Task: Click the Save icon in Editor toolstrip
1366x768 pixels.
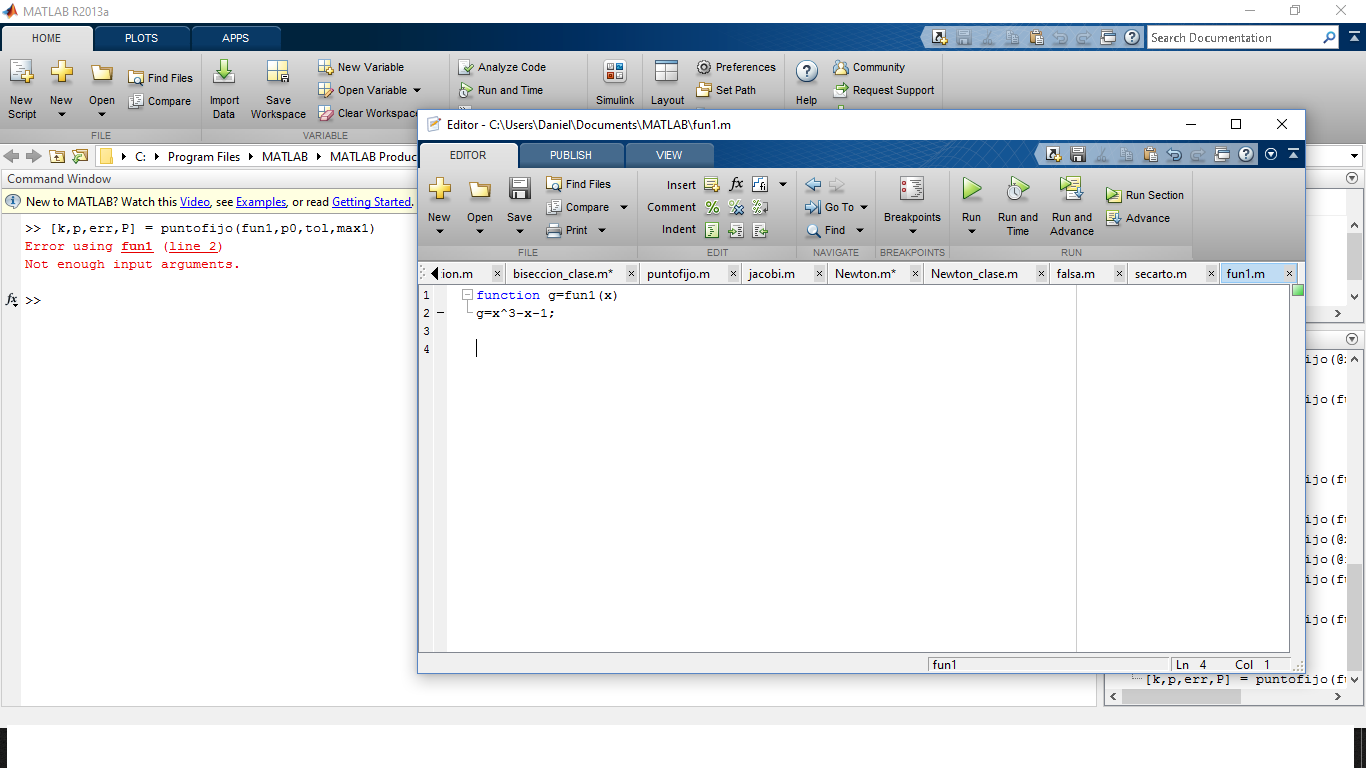Action: [519, 189]
